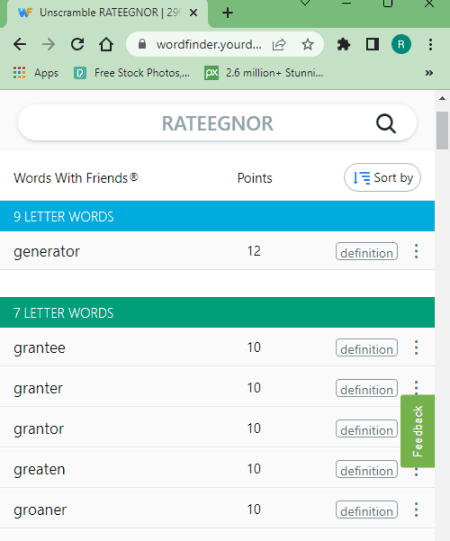Screen dimensions: 450x541
Task: Click the 12 points value
Action: [254, 251]
